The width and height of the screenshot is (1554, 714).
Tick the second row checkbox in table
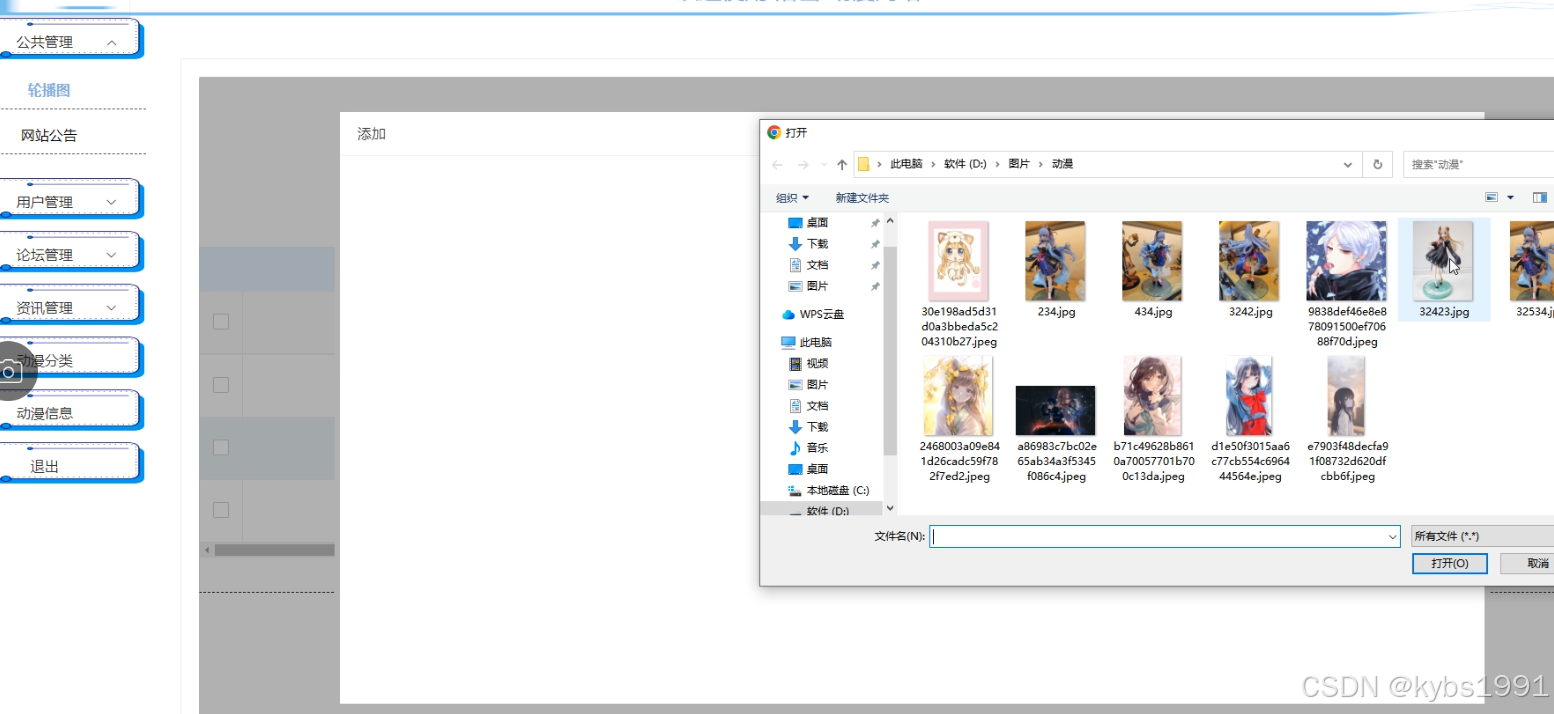coord(221,384)
